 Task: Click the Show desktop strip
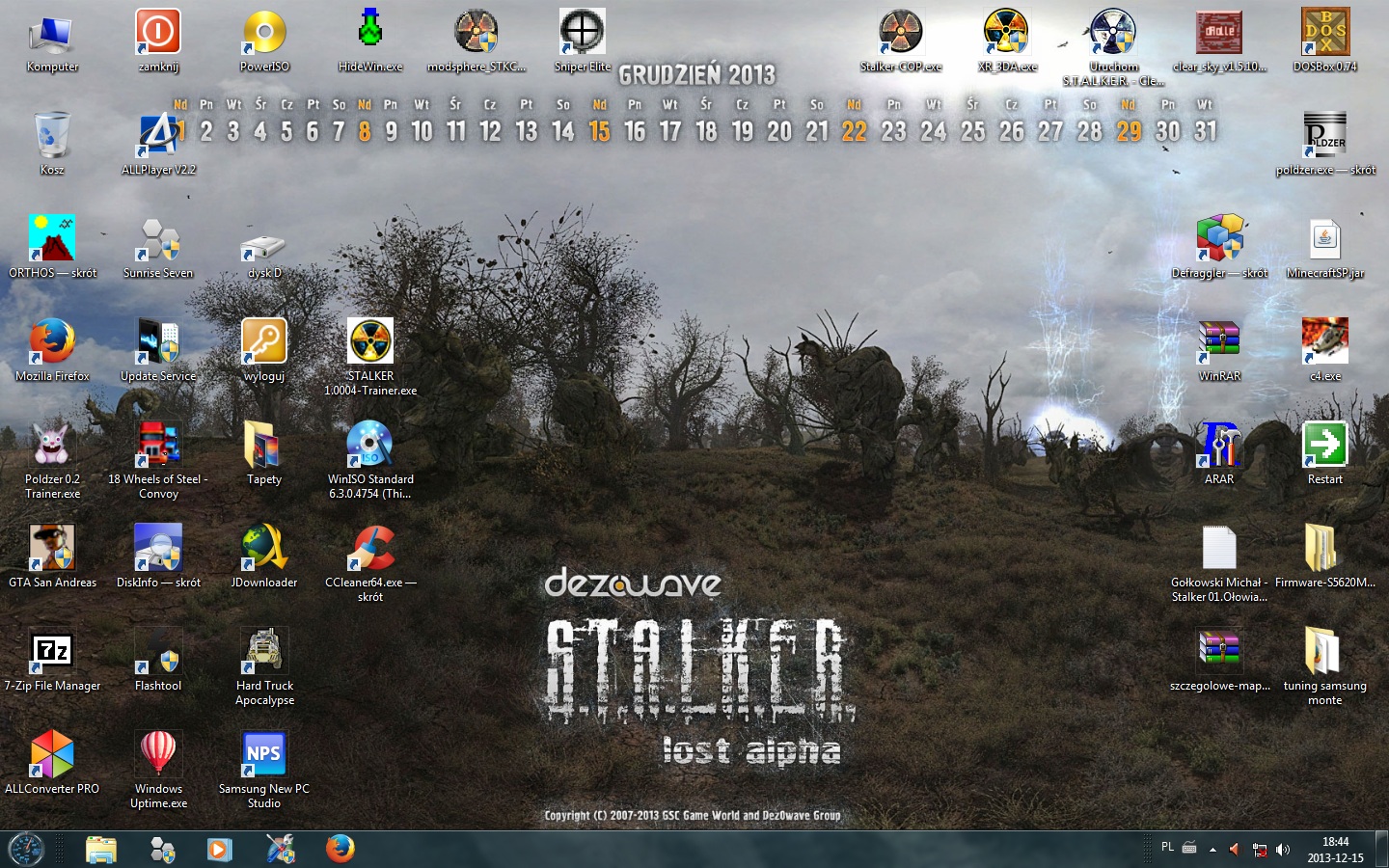tap(1381, 850)
